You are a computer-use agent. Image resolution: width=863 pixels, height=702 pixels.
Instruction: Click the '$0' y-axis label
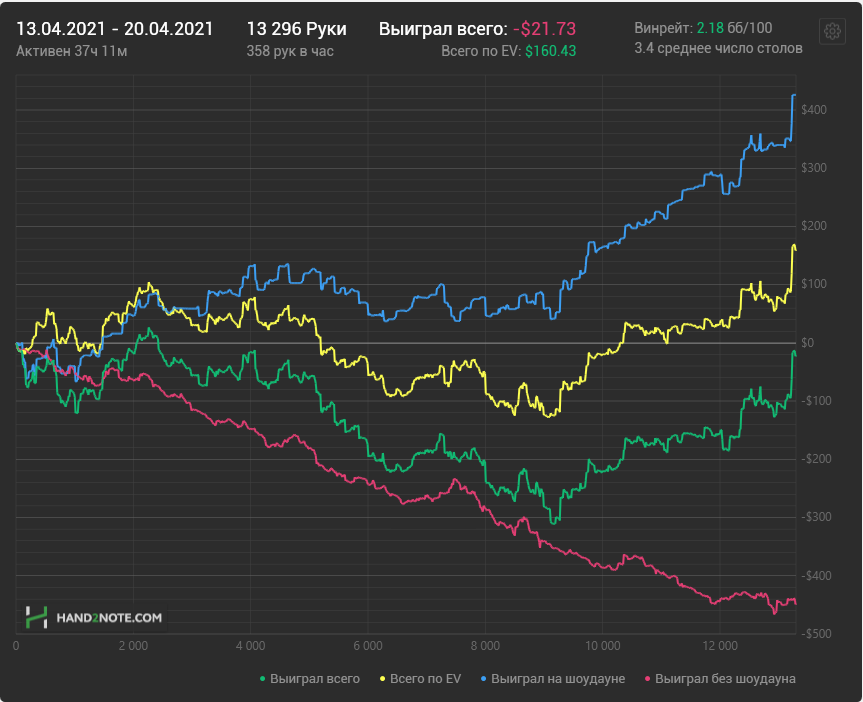807,342
